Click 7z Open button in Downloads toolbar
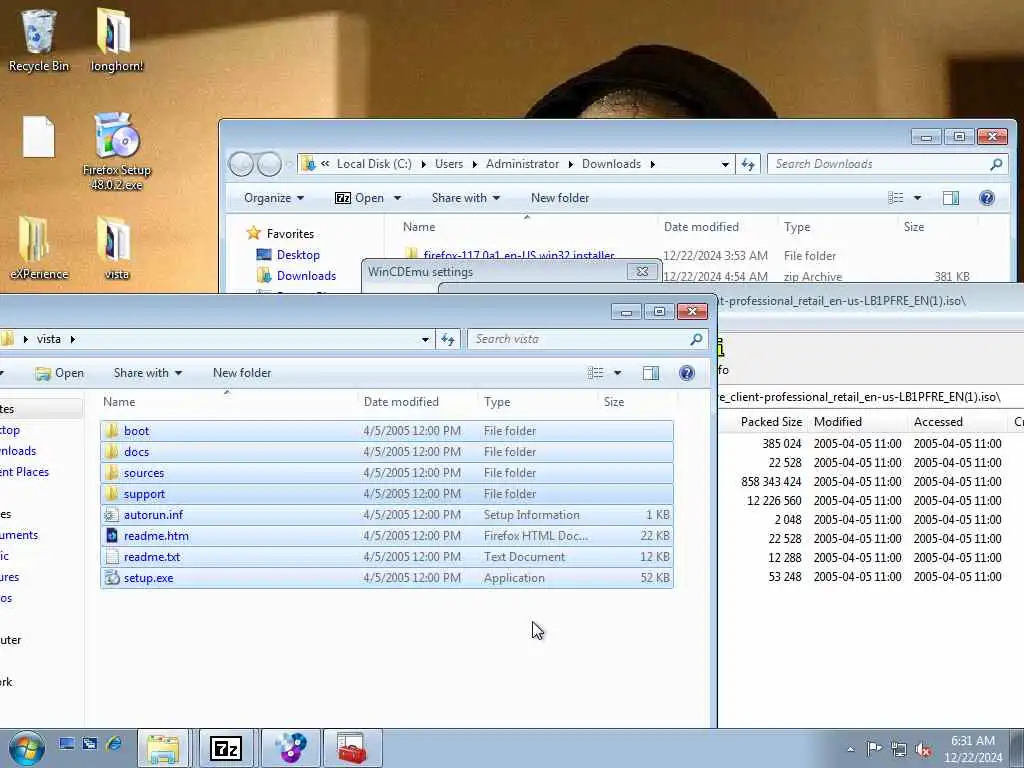 point(359,198)
